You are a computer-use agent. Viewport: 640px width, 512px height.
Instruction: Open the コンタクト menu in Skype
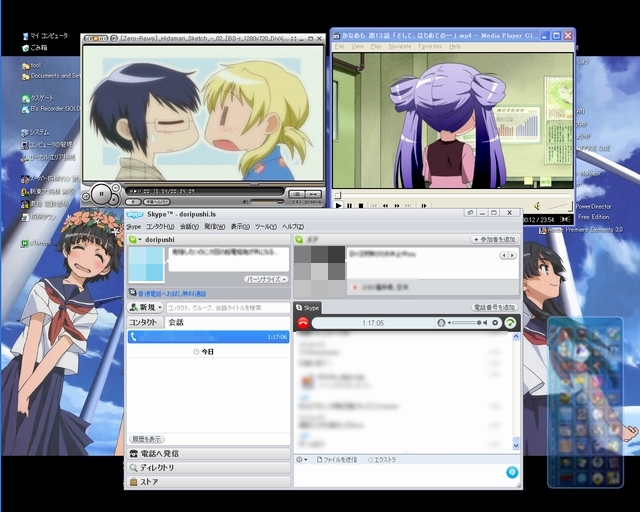160,227
